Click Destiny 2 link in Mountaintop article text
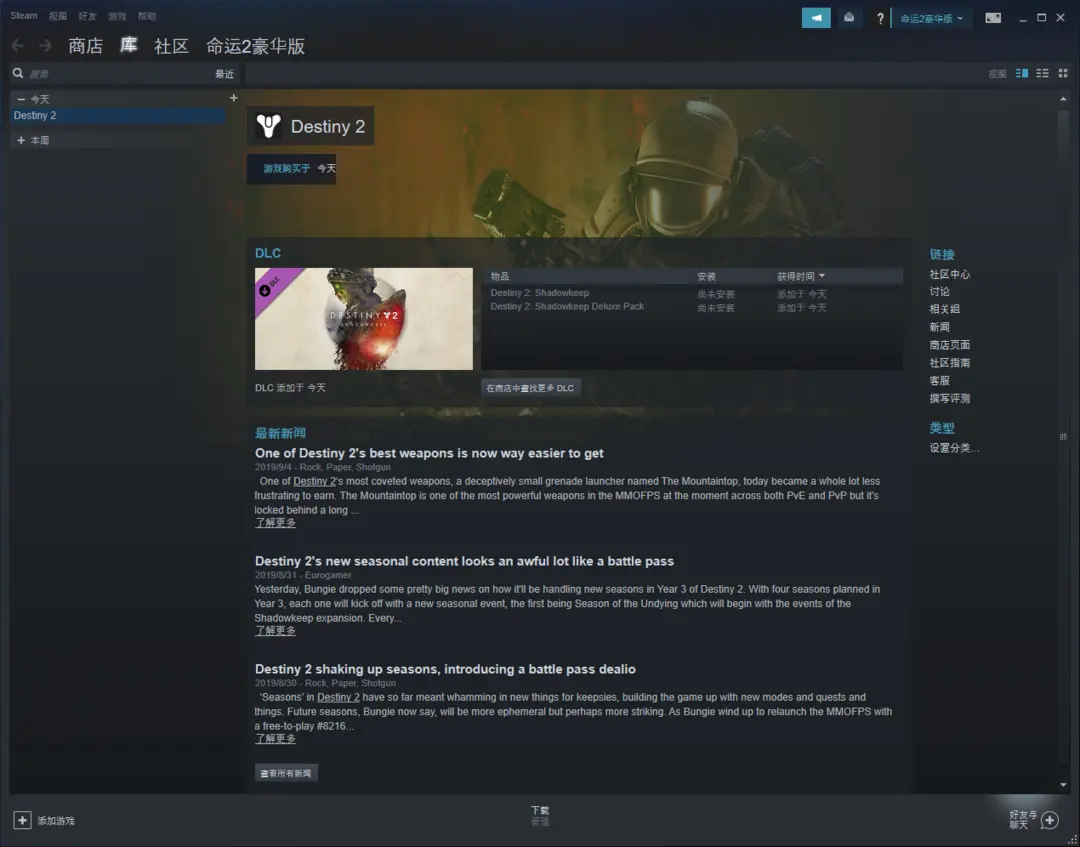 pyautogui.click(x=315, y=481)
